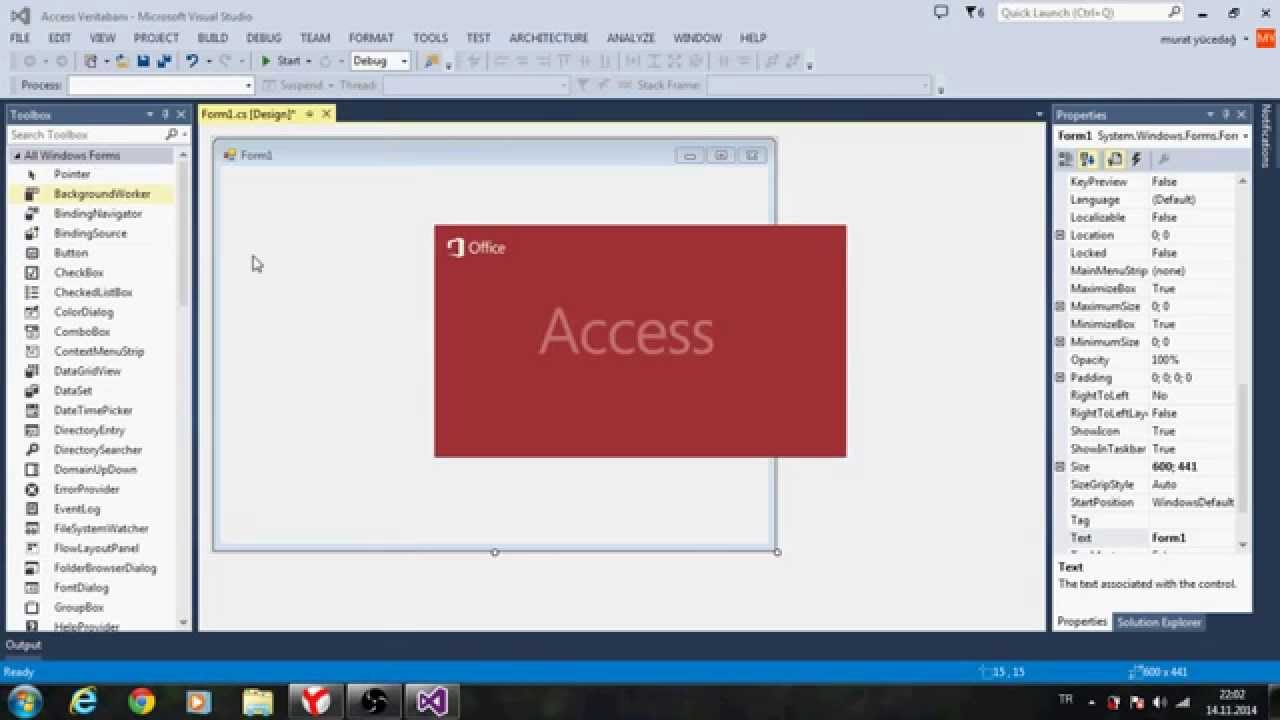Screen dimensions: 1280x720
Task: Select Pointer in the Toolbox
Action: [72, 174]
